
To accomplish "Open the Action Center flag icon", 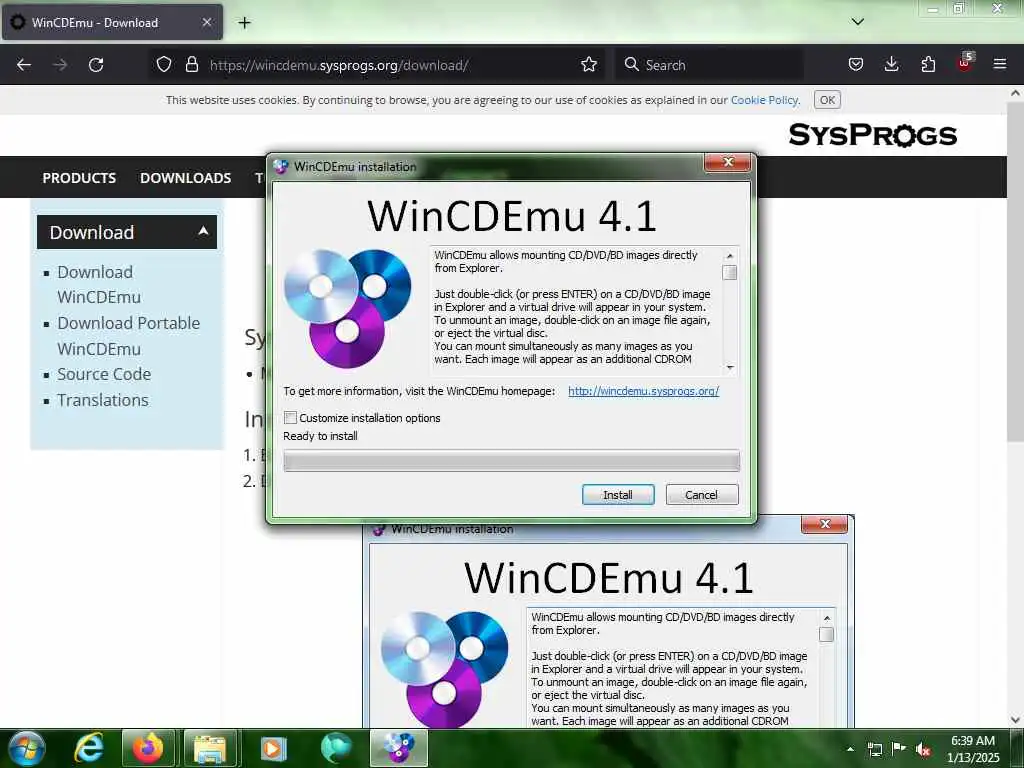I will pyautogui.click(x=899, y=749).
